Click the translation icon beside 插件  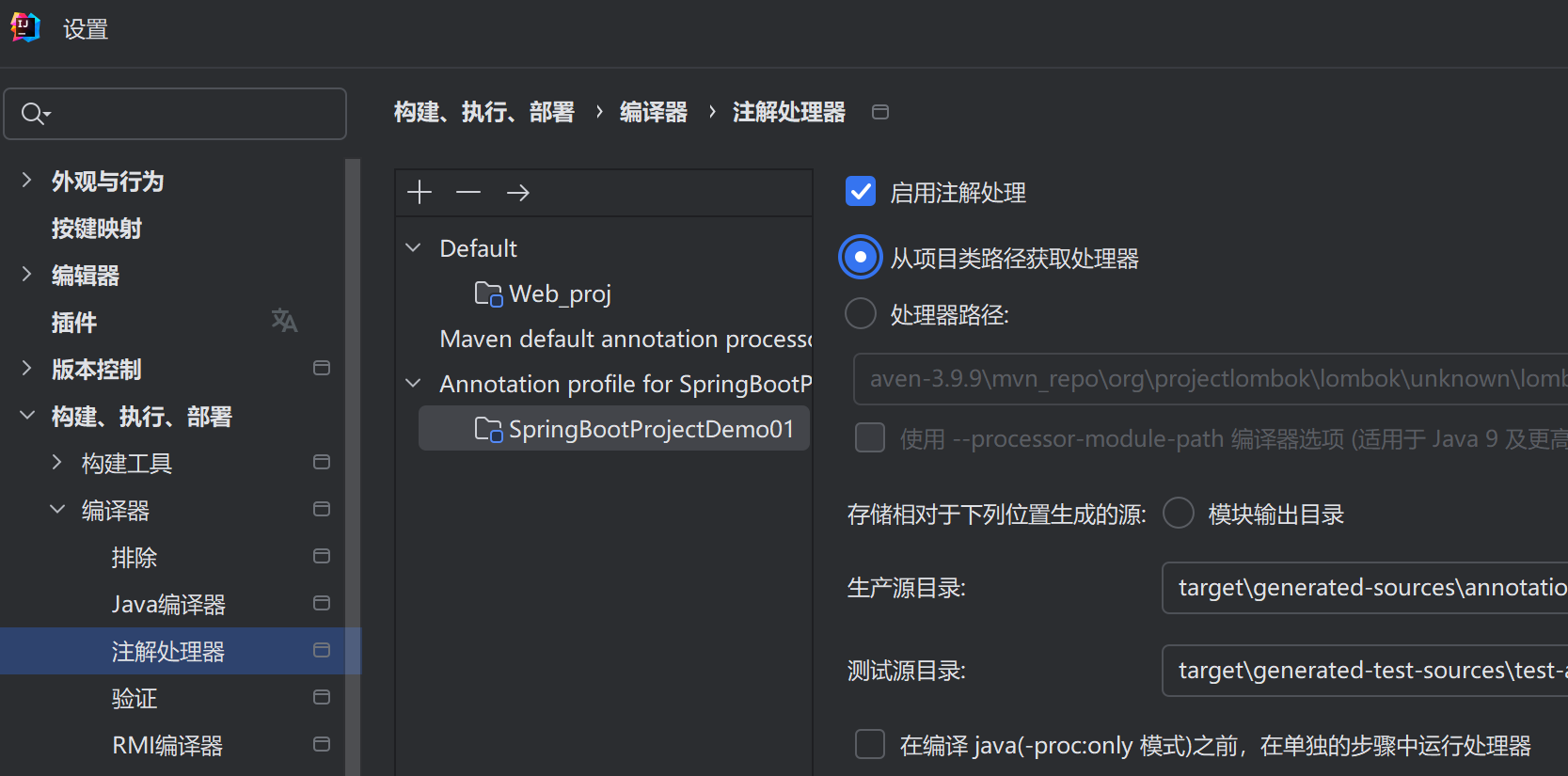[284, 321]
